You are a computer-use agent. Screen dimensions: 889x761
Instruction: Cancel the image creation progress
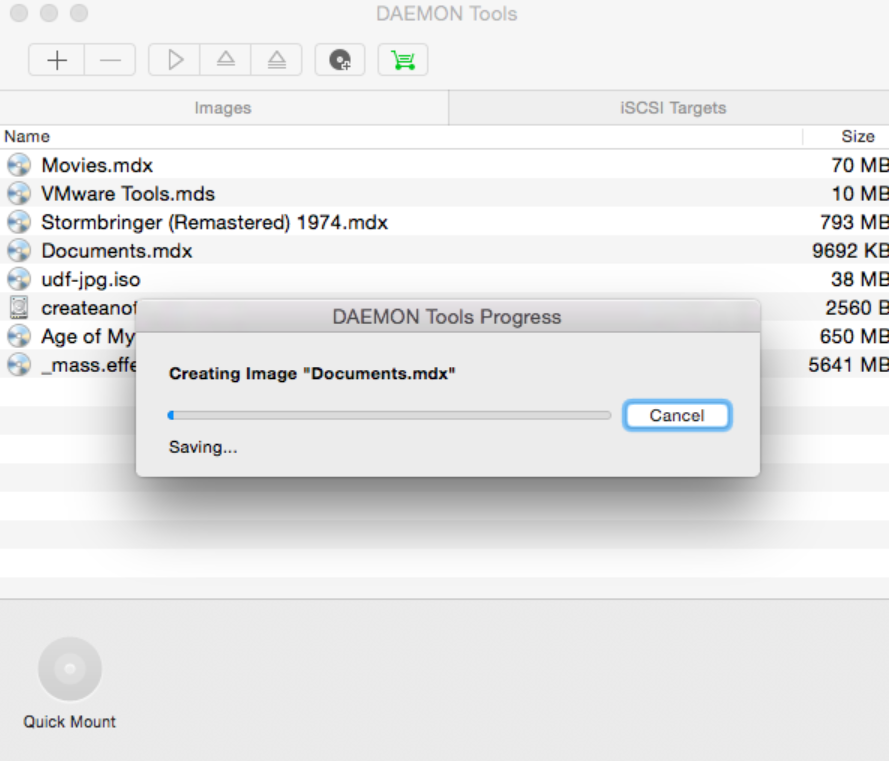tap(677, 415)
